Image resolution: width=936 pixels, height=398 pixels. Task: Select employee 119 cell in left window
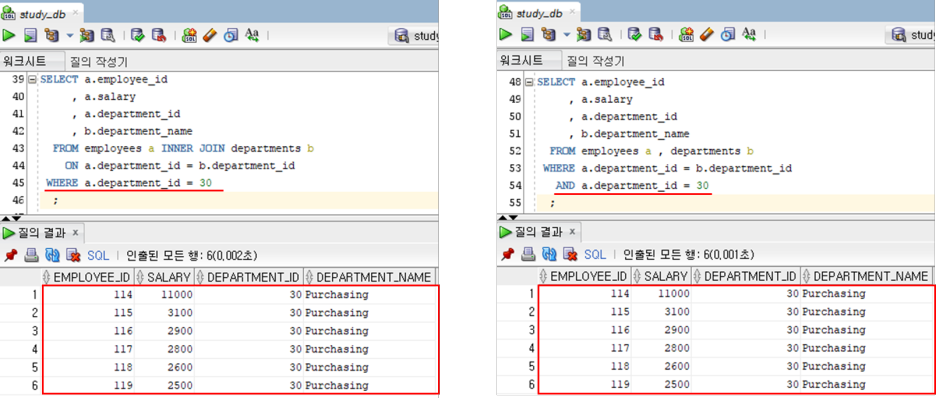(x=88, y=385)
